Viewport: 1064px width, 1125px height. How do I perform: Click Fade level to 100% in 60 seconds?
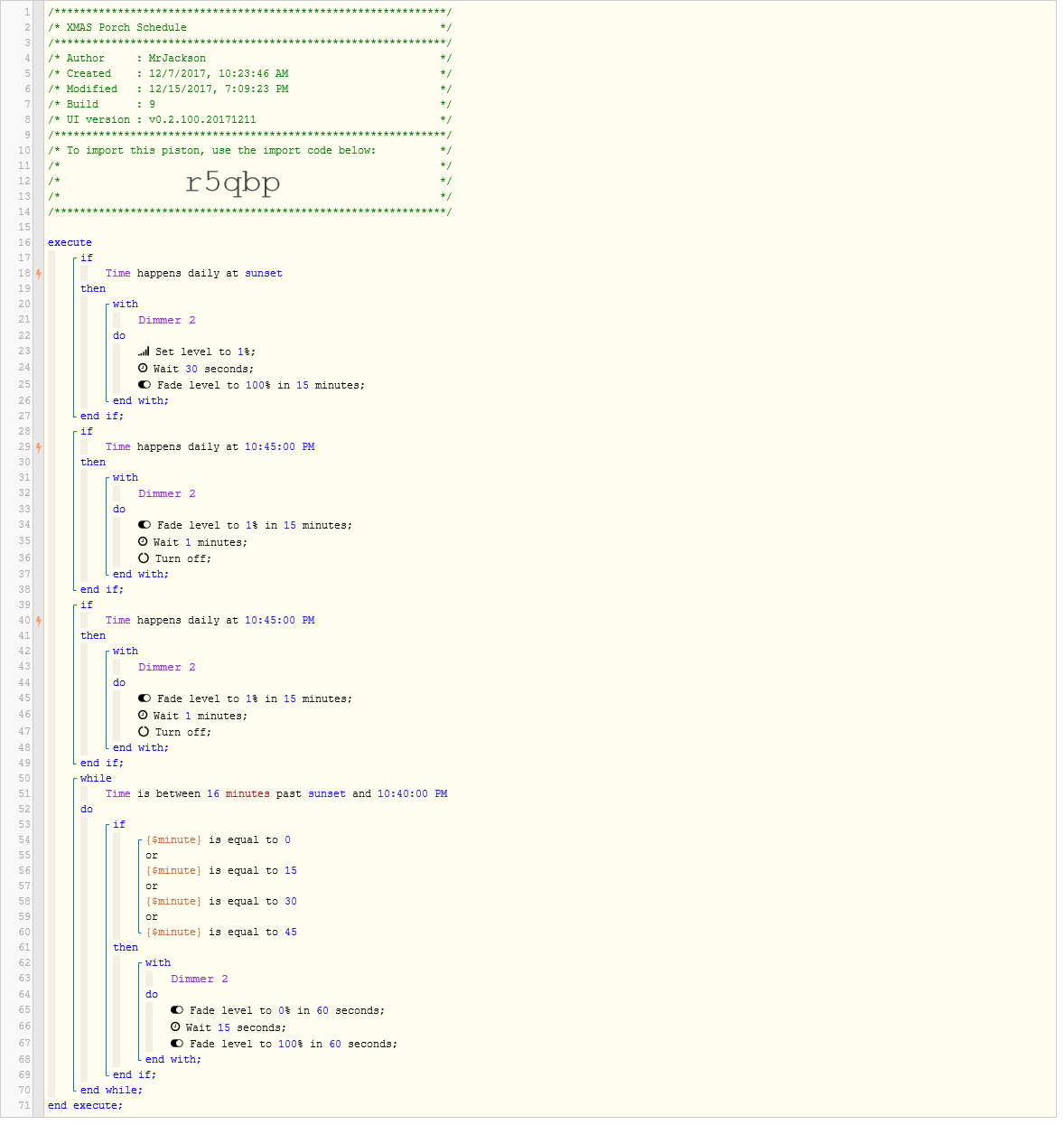pos(294,1044)
